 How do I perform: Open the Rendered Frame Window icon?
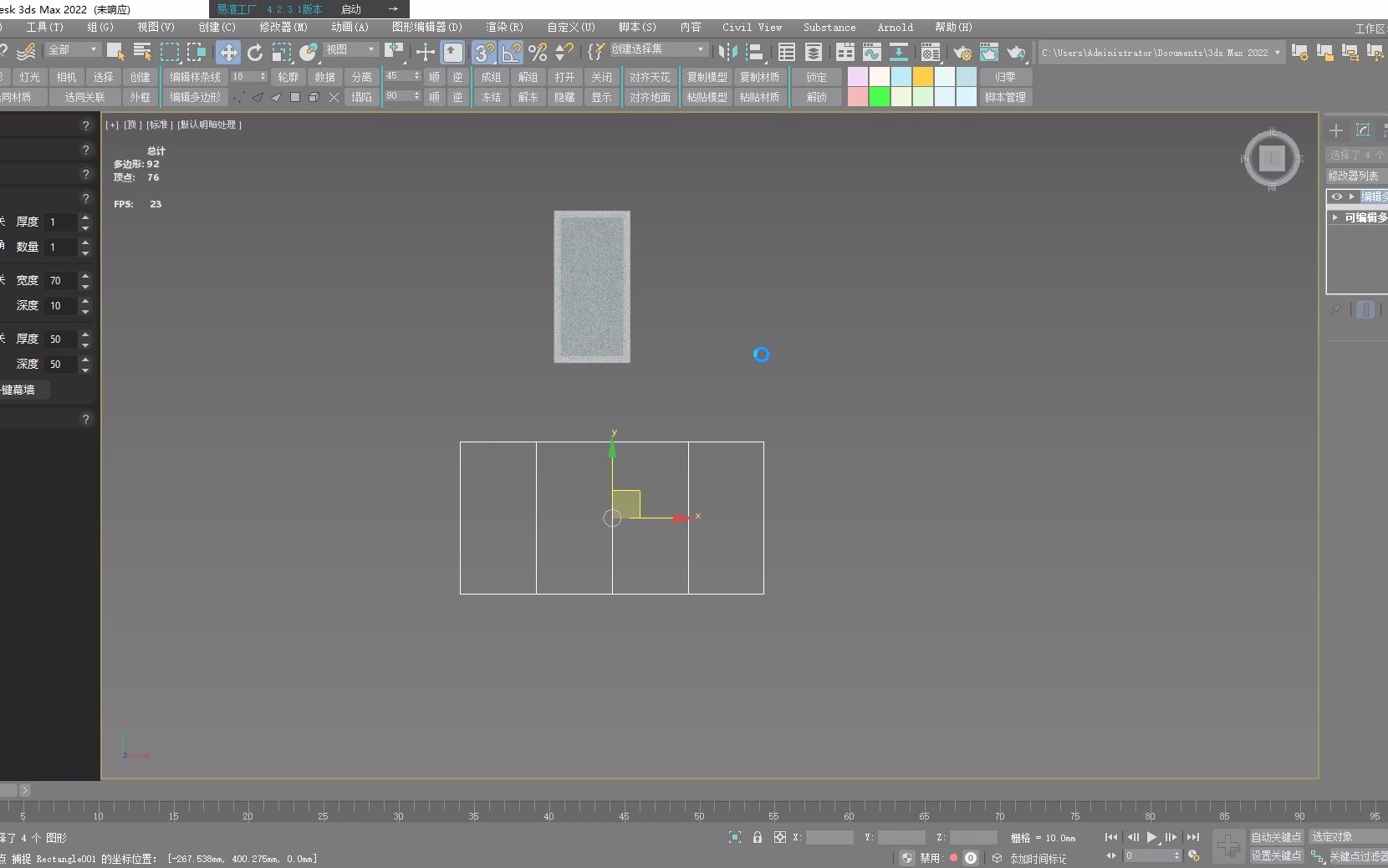(989, 52)
